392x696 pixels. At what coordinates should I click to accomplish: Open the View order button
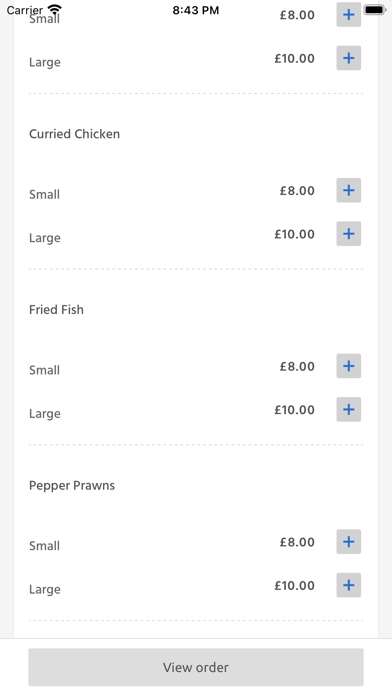point(196,667)
